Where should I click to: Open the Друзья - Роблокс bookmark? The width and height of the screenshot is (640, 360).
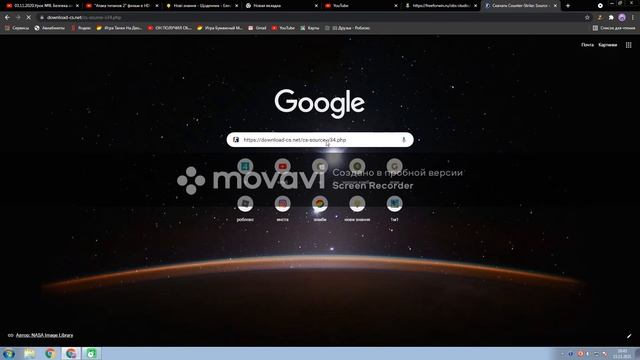click(x=347, y=28)
